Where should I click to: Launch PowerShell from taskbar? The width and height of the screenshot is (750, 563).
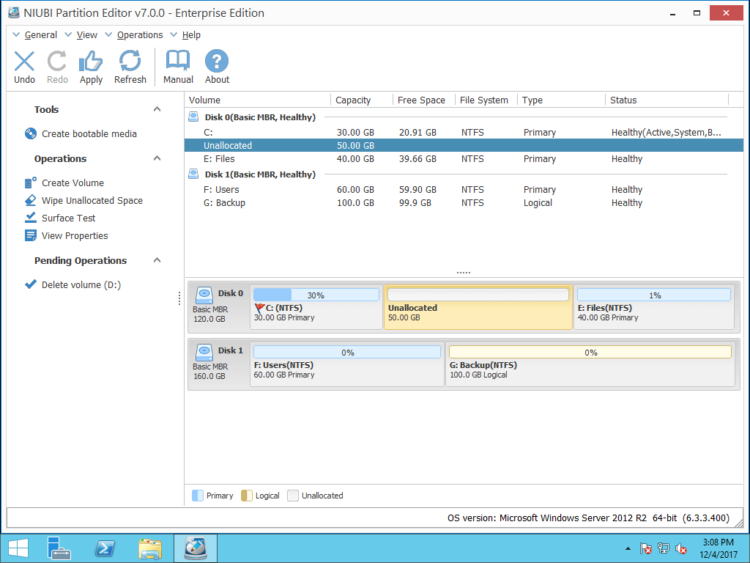[x=105, y=548]
